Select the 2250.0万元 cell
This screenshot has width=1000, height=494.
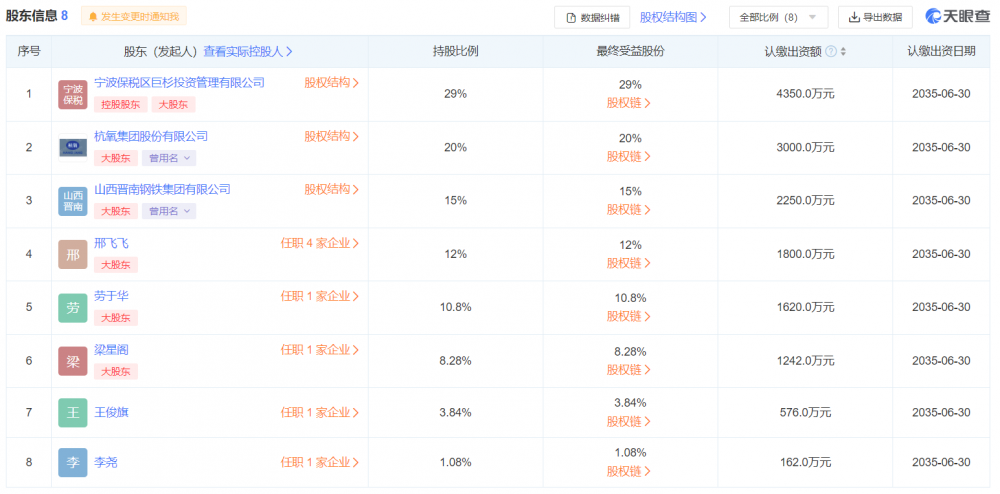click(x=805, y=200)
